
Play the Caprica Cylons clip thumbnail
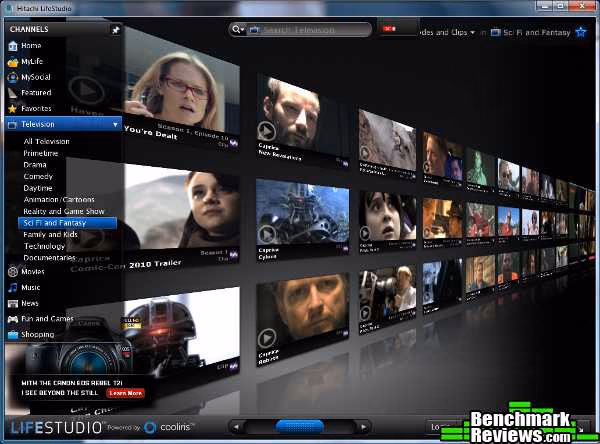(x=302, y=218)
